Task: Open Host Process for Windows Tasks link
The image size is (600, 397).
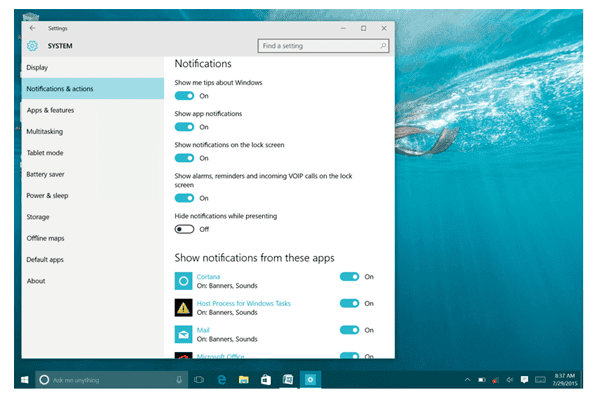Action: click(244, 304)
